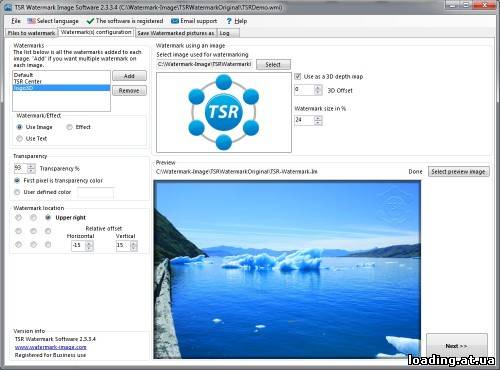The height and width of the screenshot is (370, 500).
Task: Open the www.watermark-image.com link
Action: [x=51, y=347]
